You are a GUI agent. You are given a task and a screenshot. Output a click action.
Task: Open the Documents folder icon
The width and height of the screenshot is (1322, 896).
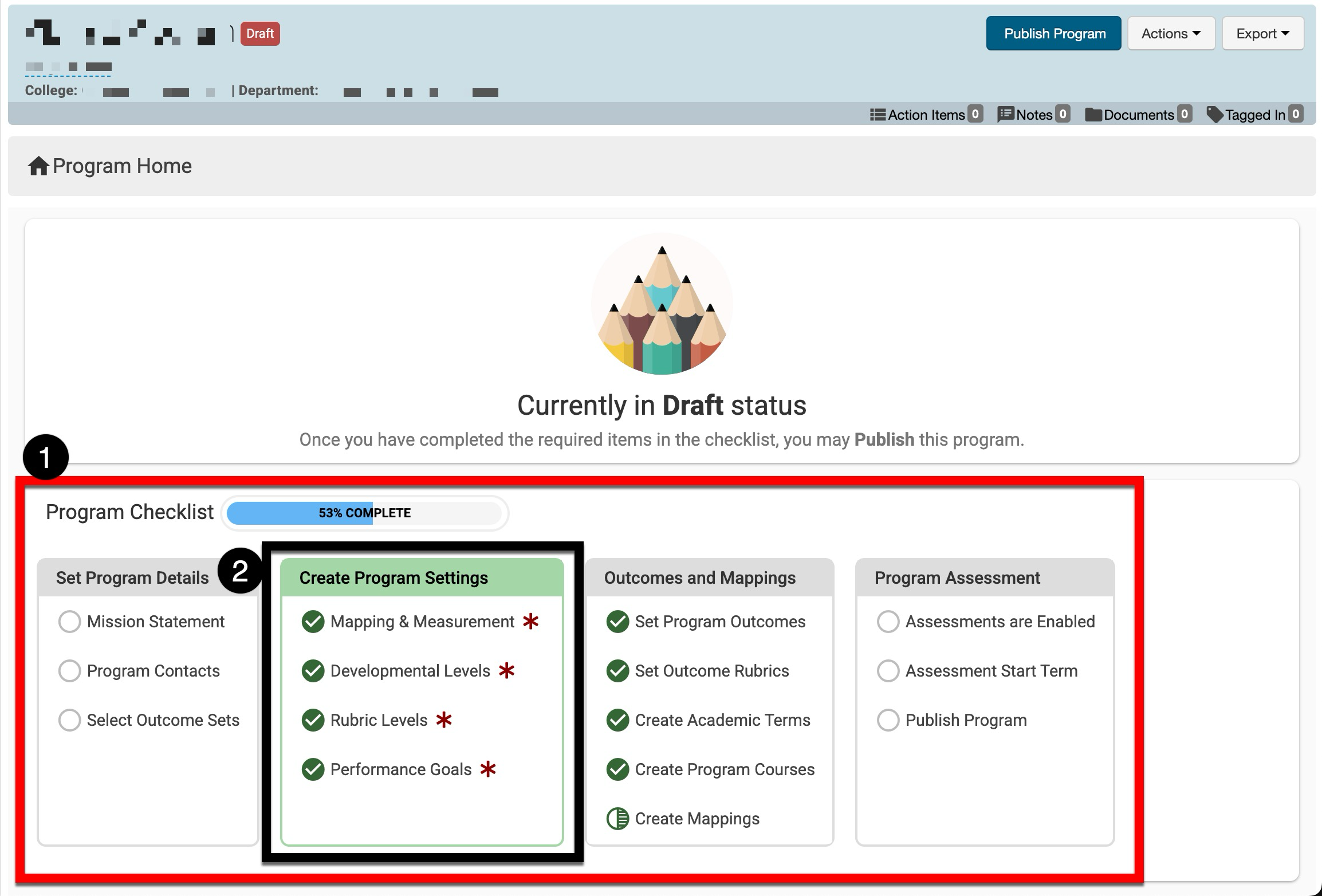(1093, 115)
